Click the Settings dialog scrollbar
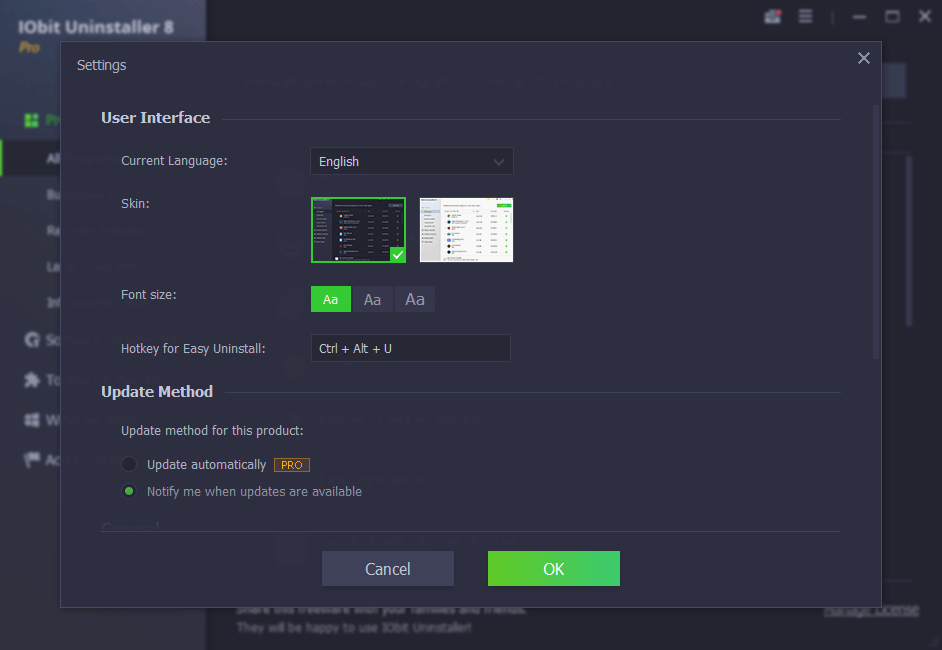Image resolution: width=942 pixels, height=650 pixels. click(876, 232)
